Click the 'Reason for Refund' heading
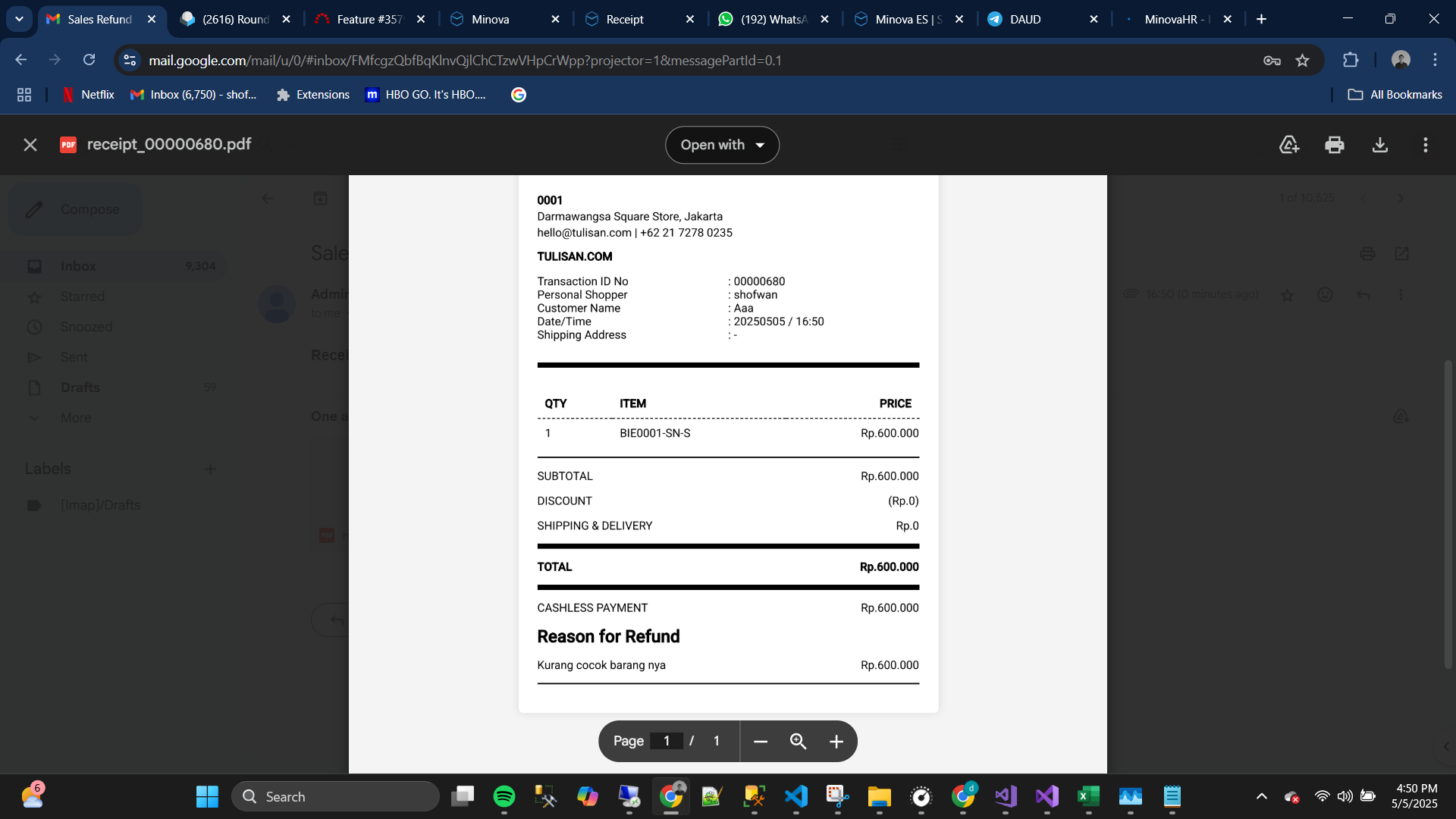The image size is (1456, 819). pyautogui.click(x=608, y=637)
